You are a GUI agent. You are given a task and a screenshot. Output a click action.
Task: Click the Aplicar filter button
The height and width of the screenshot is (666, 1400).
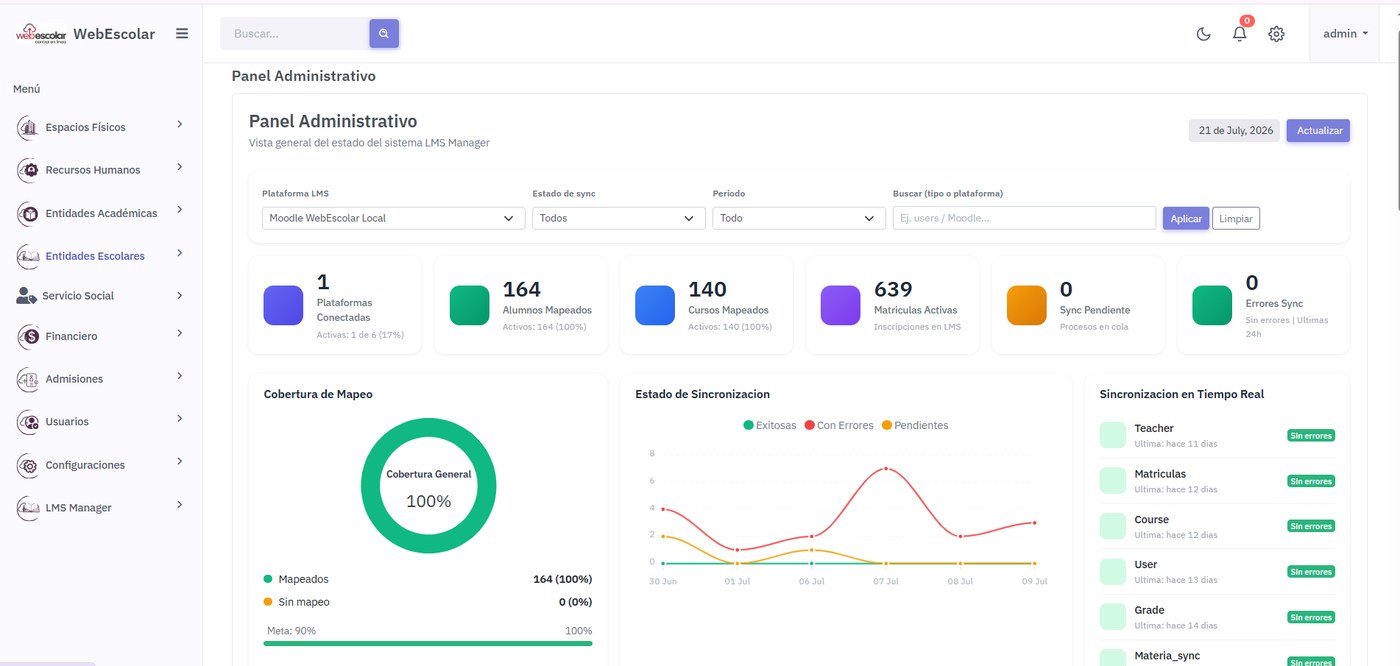click(1186, 218)
